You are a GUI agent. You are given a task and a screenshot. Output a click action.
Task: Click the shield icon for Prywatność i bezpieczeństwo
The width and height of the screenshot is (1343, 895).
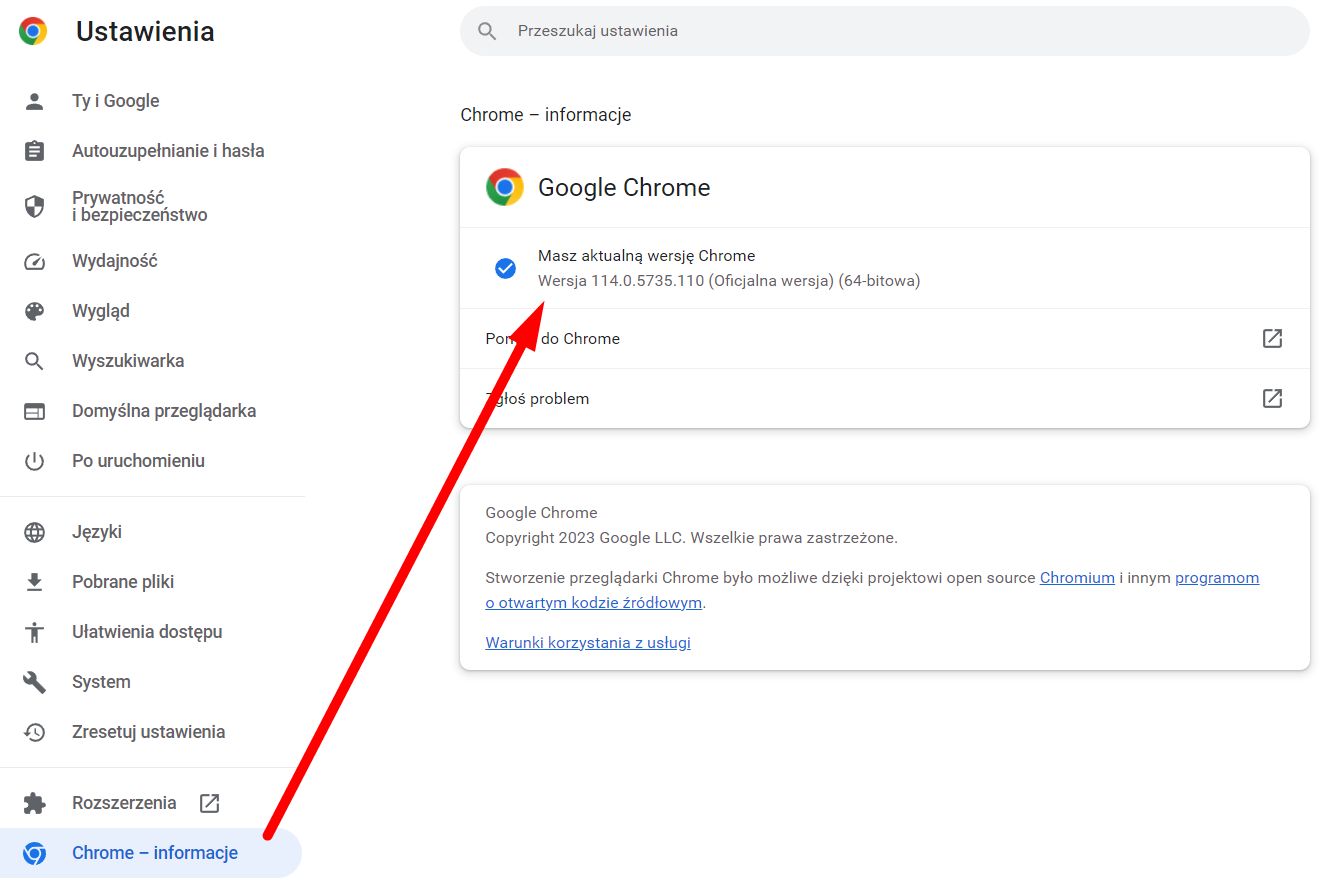click(x=34, y=207)
